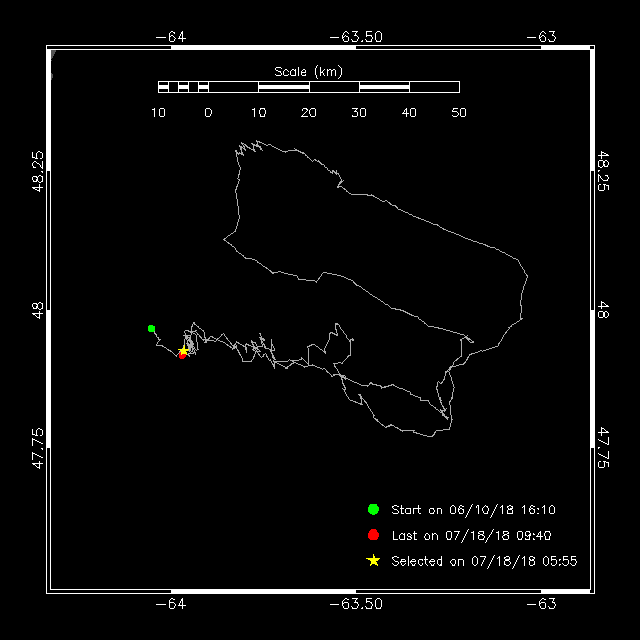Screen dimensions: 640x640
Task: Click the bottom longitude label '-63.50'
Action: pyautogui.click(x=356, y=604)
